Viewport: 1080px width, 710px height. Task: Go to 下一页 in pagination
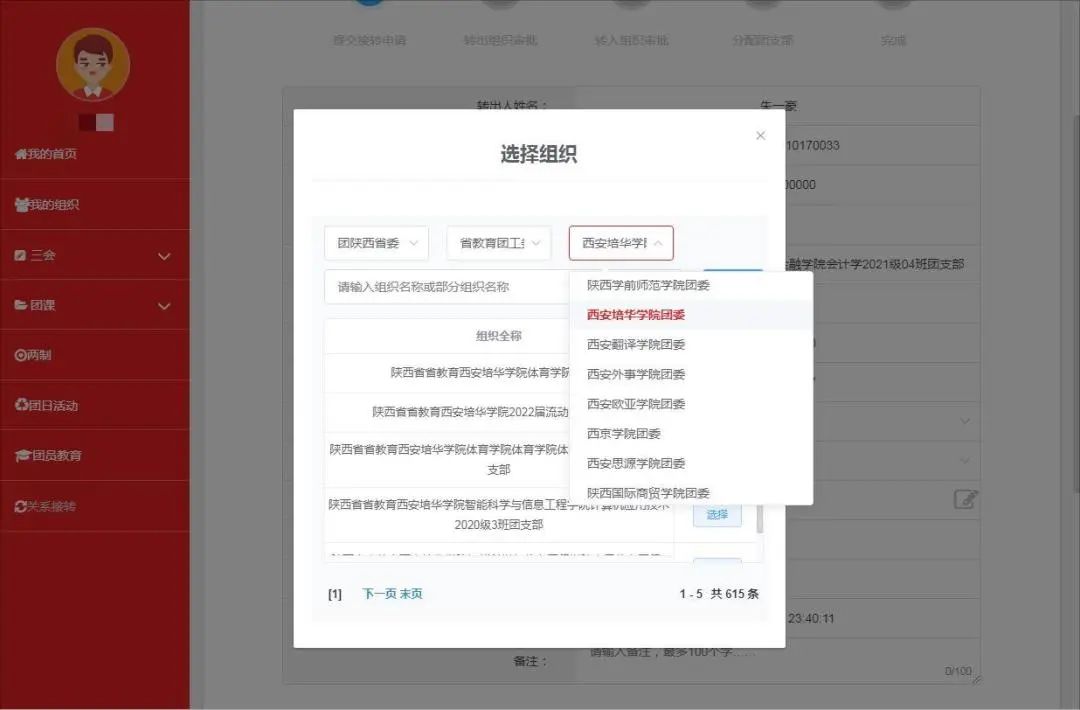pyautogui.click(x=379, y=594)
